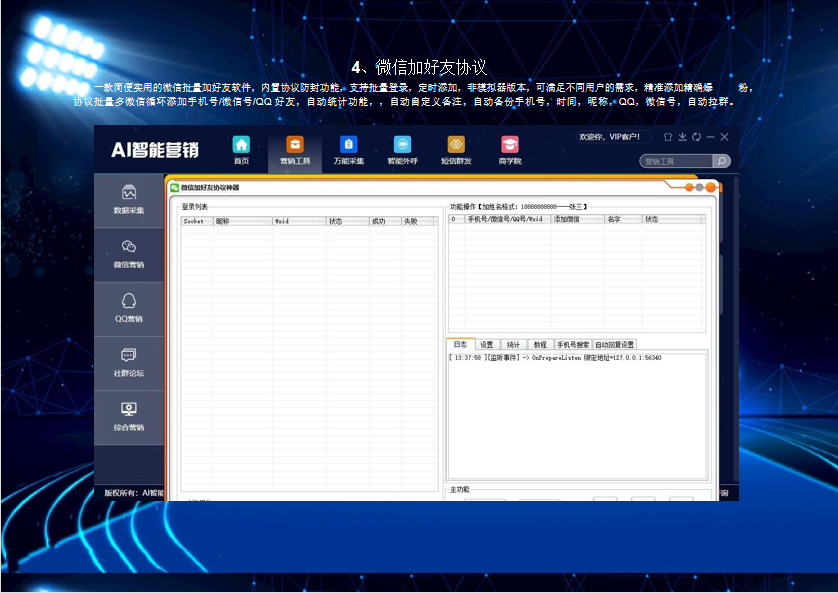The image size is (838, 593).
Task: Click the OnPrepareListen log entry
Action: pos(555,358)
